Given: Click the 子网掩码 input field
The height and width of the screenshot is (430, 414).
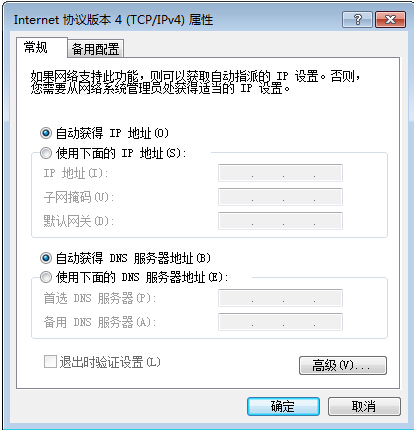Looking at the screenshot, I should (280, 197).
